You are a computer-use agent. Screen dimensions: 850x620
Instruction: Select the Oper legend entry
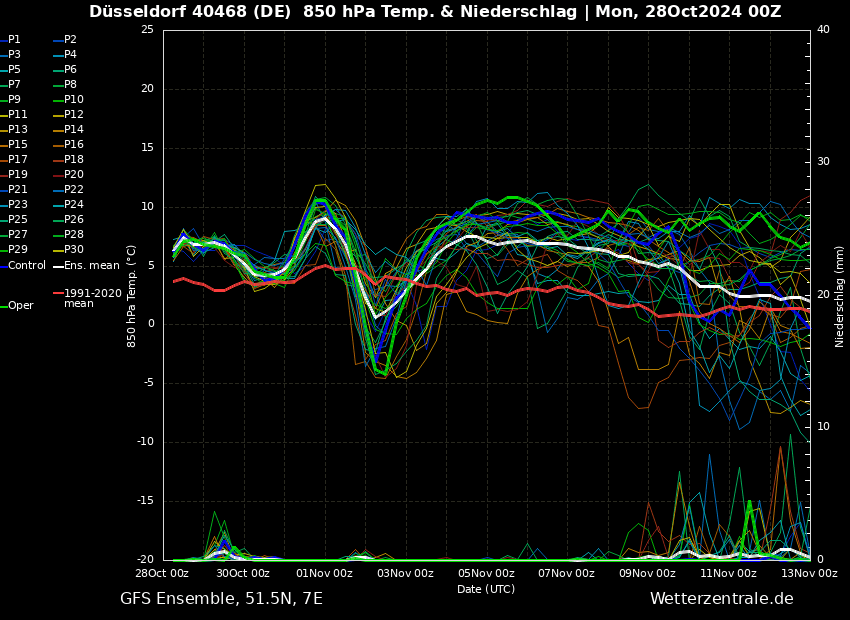pyautogui.click(x=21, y=306)
